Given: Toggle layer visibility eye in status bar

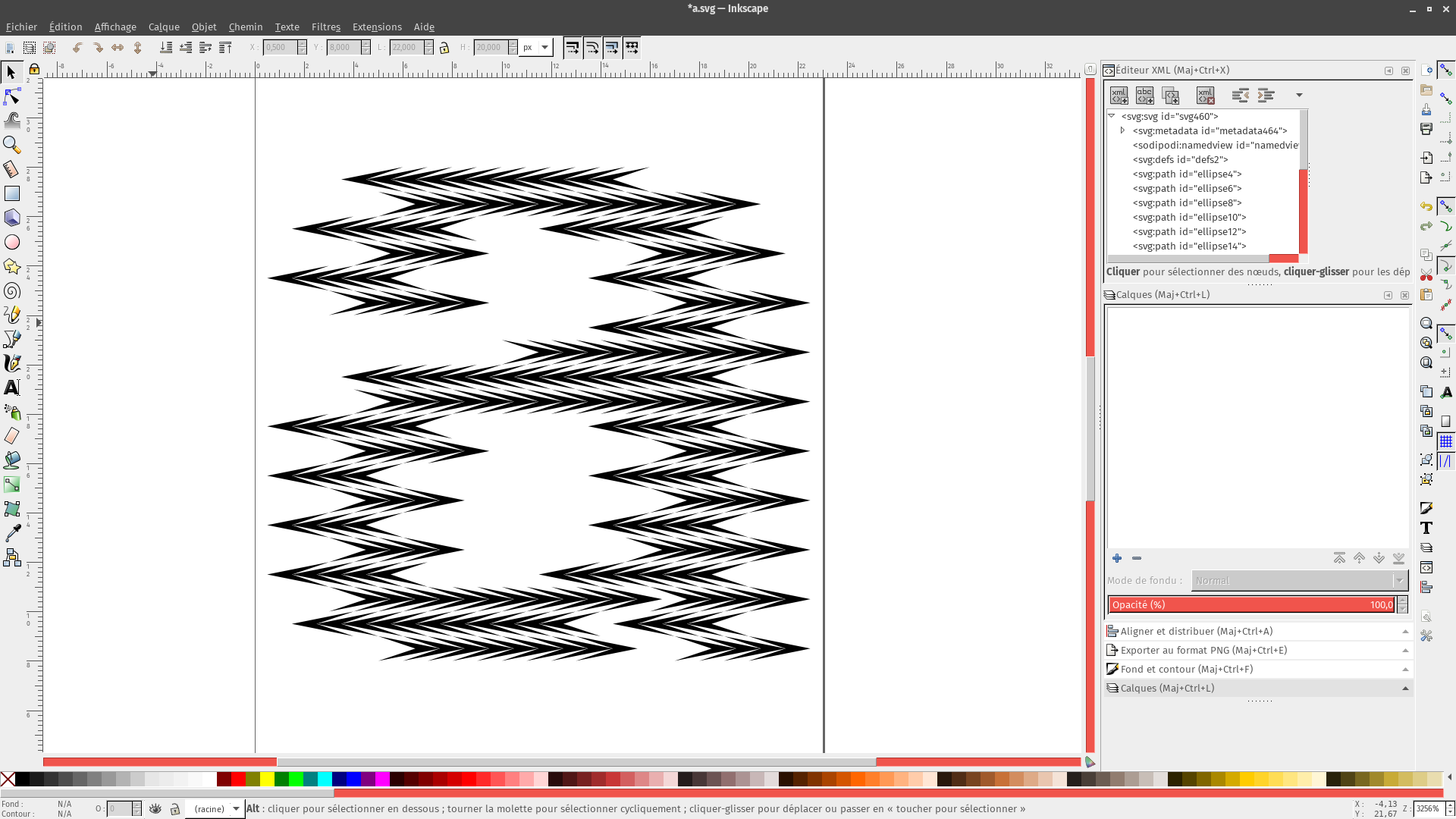Looking at the screenshot, I should click(x=155, y=808).
